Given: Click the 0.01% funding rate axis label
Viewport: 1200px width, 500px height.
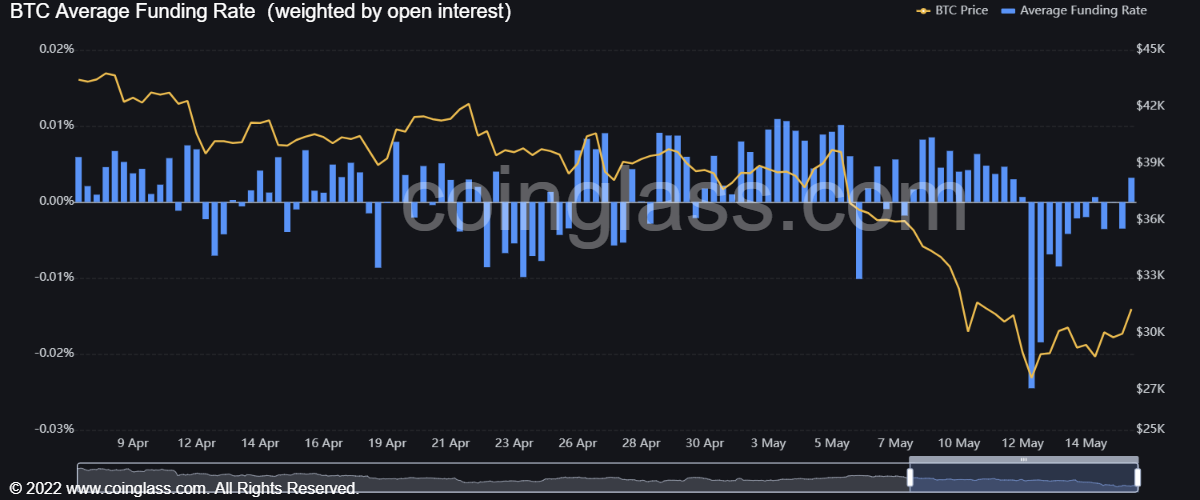Looking at the screenshot, I should tap(56, 125).
